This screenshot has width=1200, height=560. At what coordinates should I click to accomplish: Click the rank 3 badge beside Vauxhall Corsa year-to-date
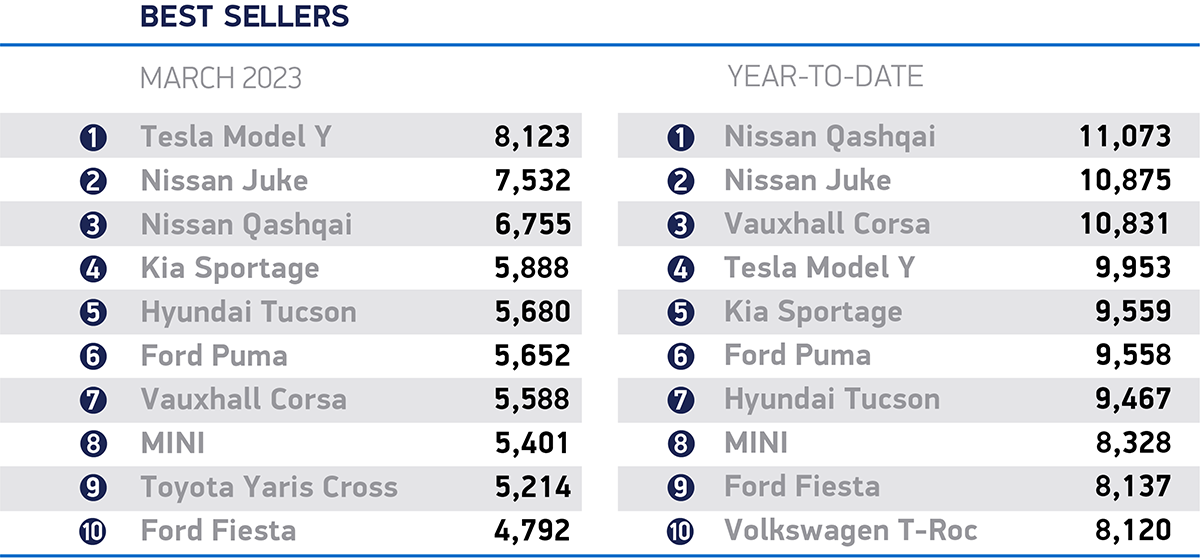(x=680, y=225)
